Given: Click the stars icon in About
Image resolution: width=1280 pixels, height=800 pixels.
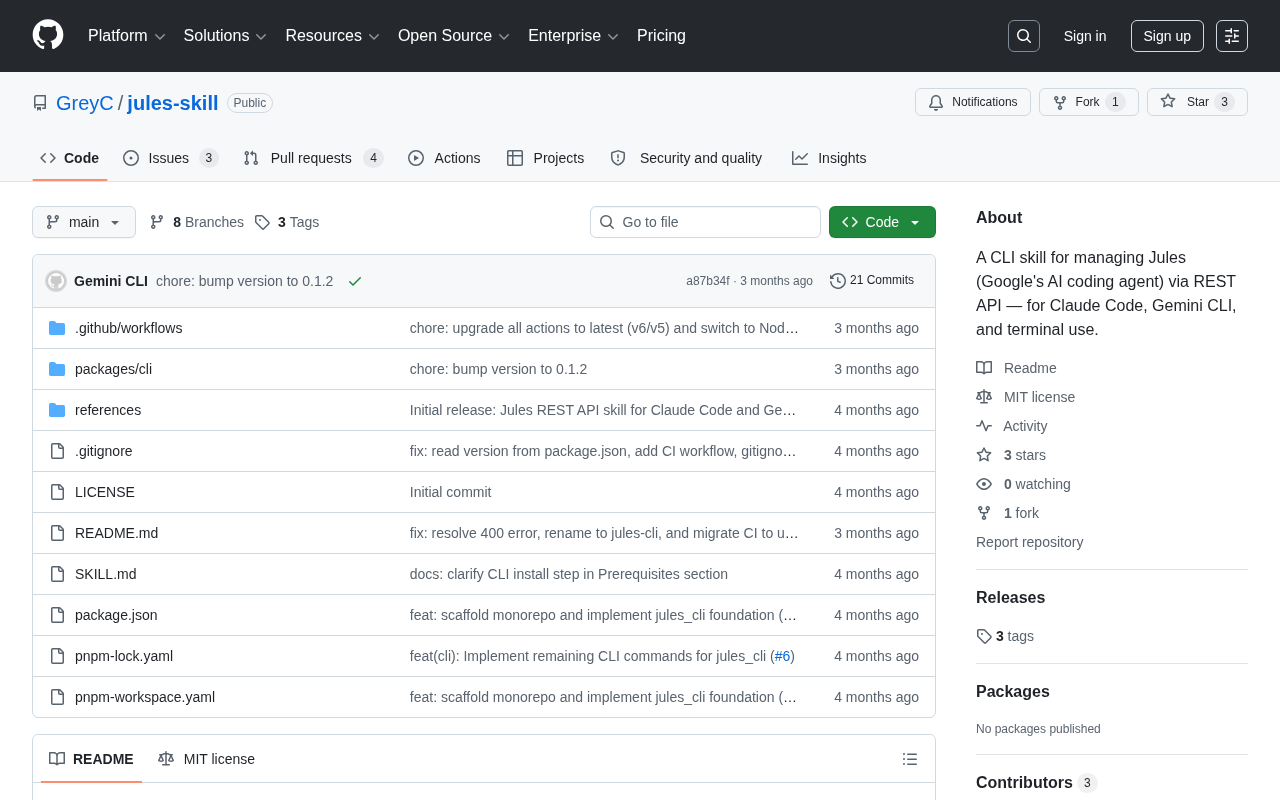Looking at the screenshot, I should click(984, 455).
